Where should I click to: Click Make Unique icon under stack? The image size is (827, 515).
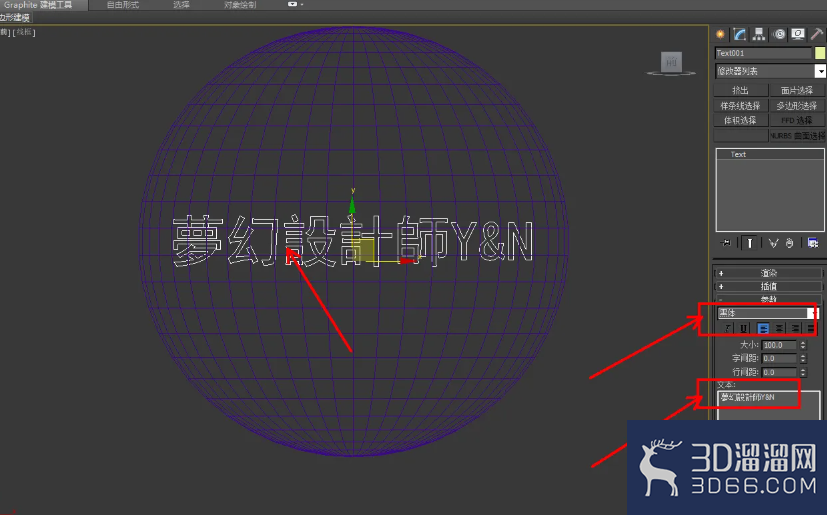[773, 243]
